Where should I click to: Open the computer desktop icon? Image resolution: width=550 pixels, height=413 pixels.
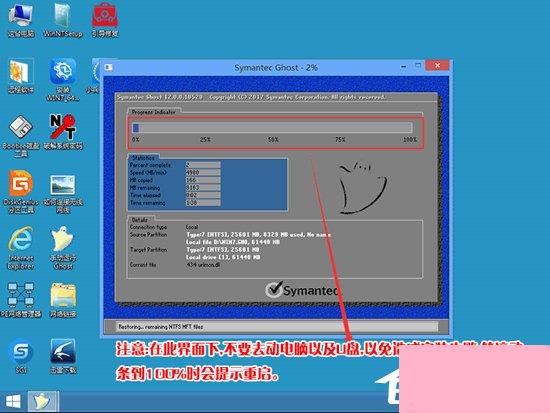[x=21, y=20]
